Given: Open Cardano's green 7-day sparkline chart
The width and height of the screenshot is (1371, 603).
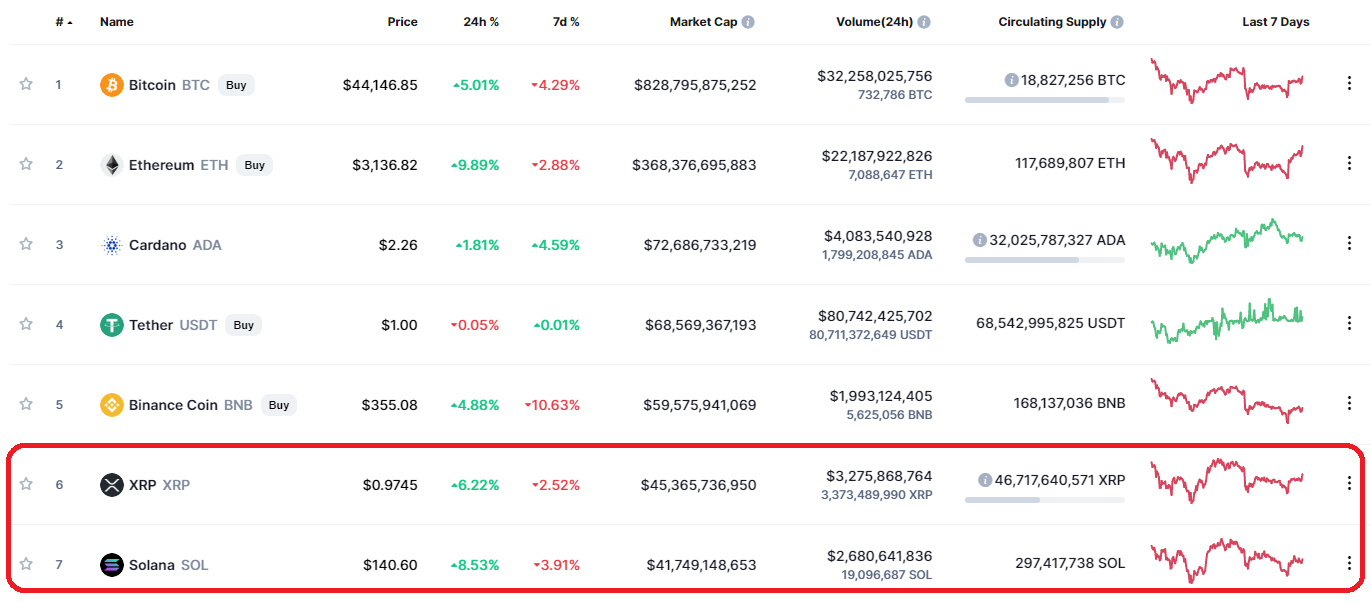Looking at the screenshot, I should coord(1227,241).
